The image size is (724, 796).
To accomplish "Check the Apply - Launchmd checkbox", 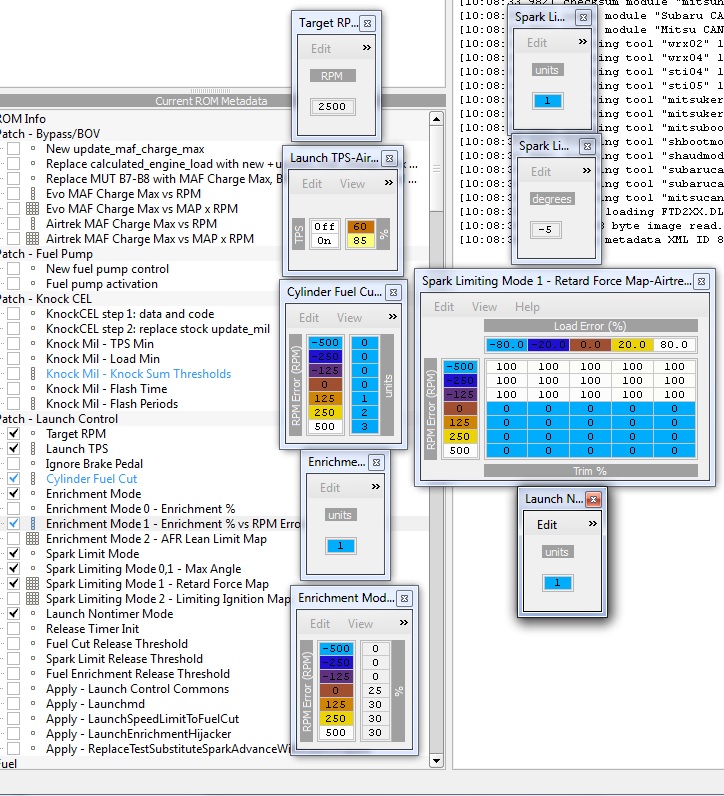I will click(x=14, y=704).
